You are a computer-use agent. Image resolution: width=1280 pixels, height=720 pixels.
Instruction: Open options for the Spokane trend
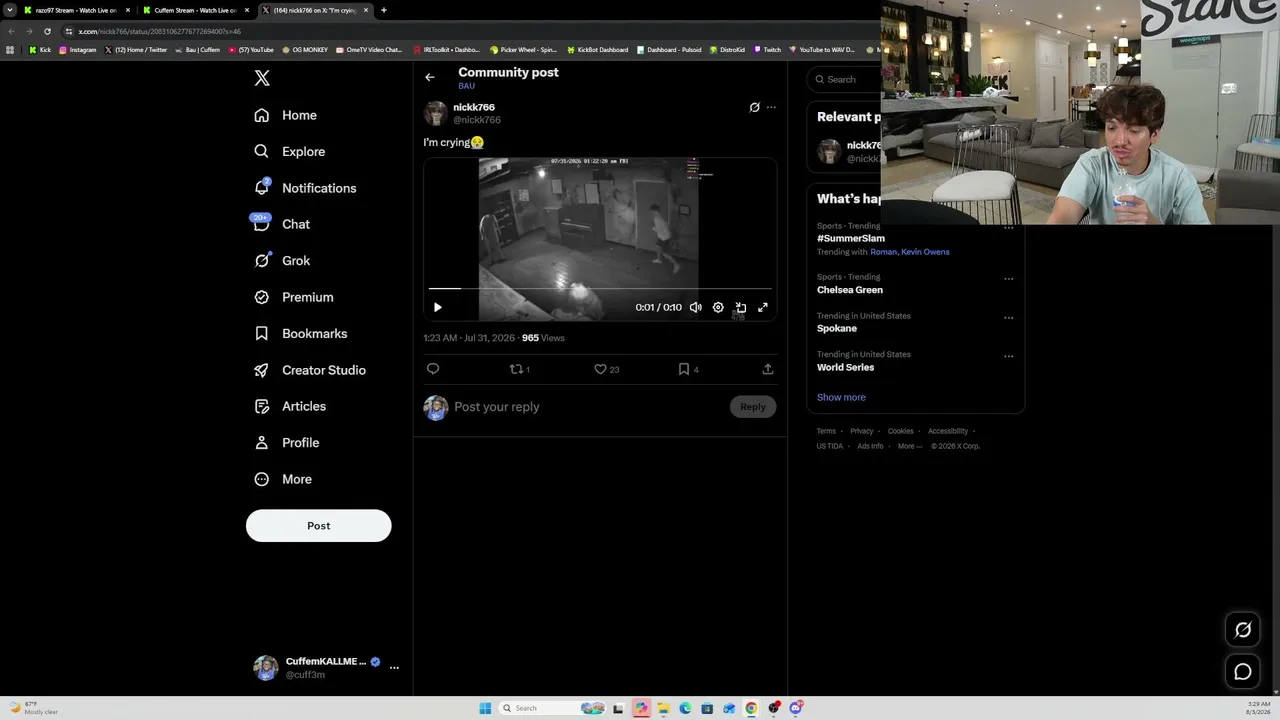[x=1009, y=318]
